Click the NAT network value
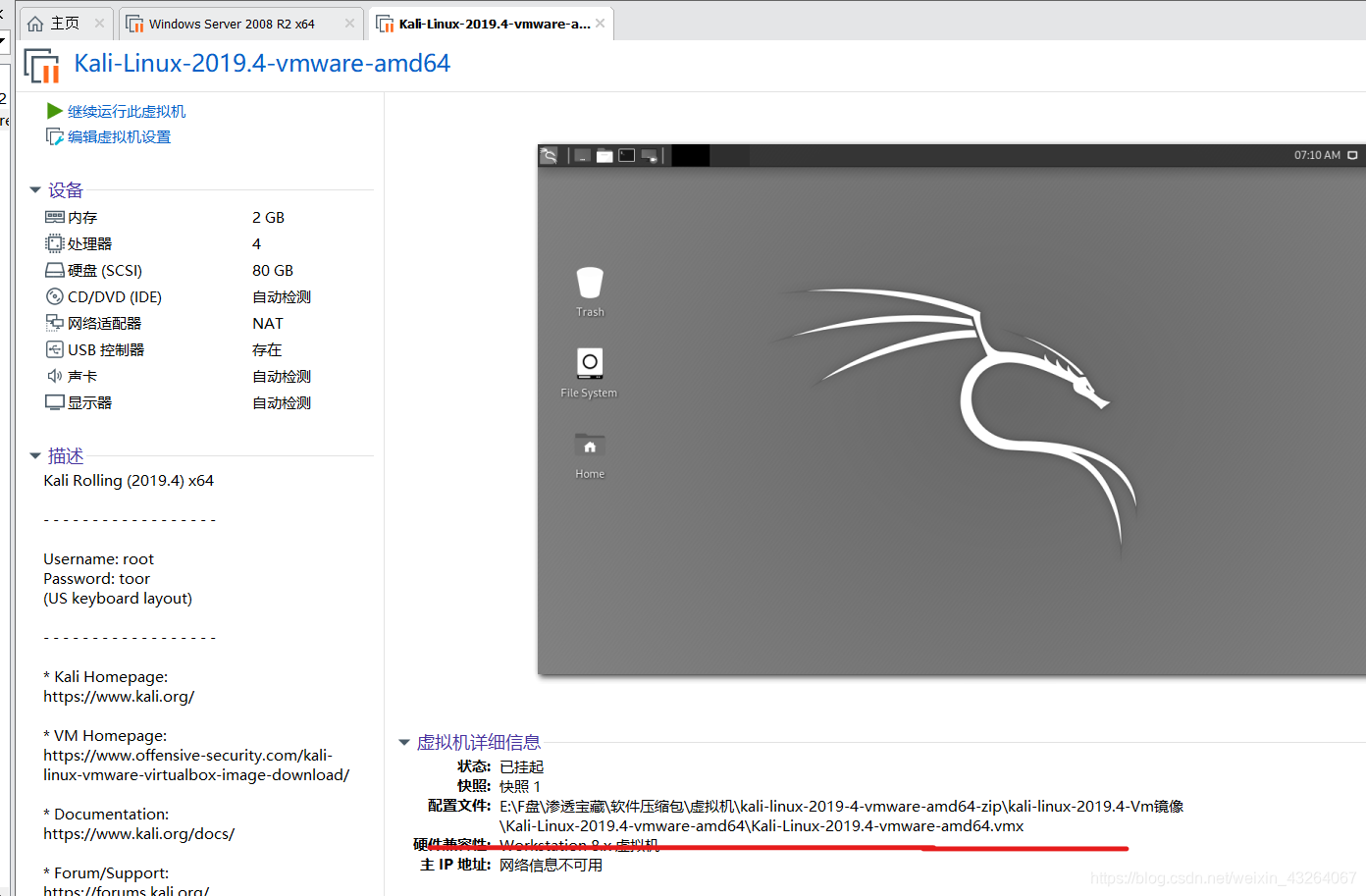Image resolution: width=1366 pixels, height=896 pixels. (267, 323)
